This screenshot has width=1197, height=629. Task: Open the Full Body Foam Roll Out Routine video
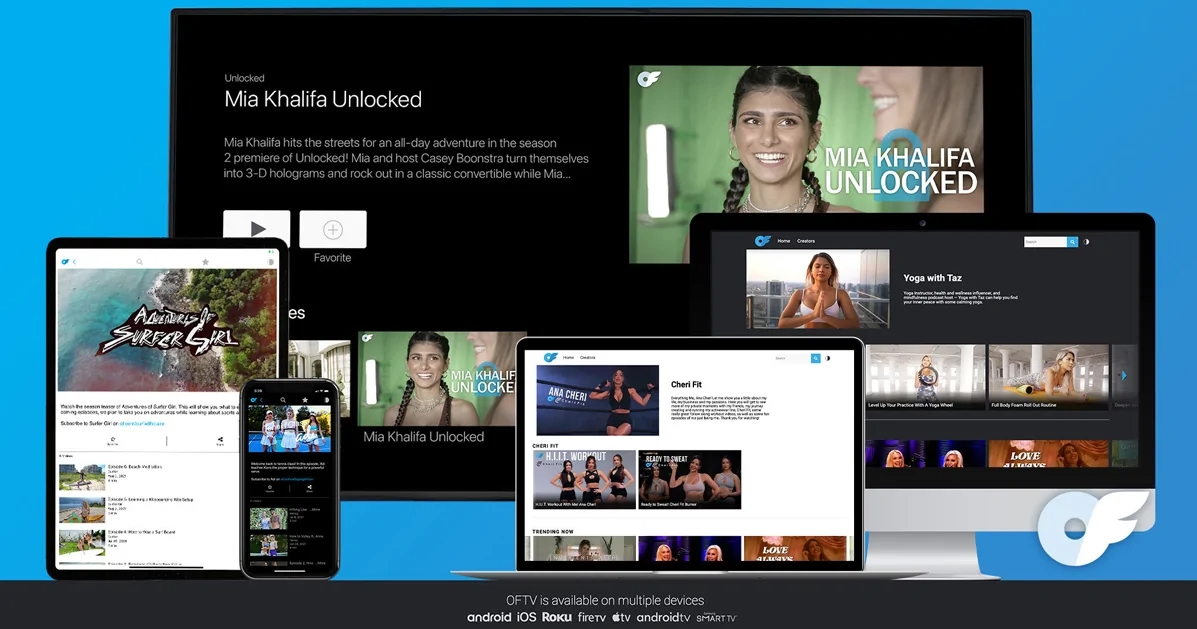[1048, 377]
